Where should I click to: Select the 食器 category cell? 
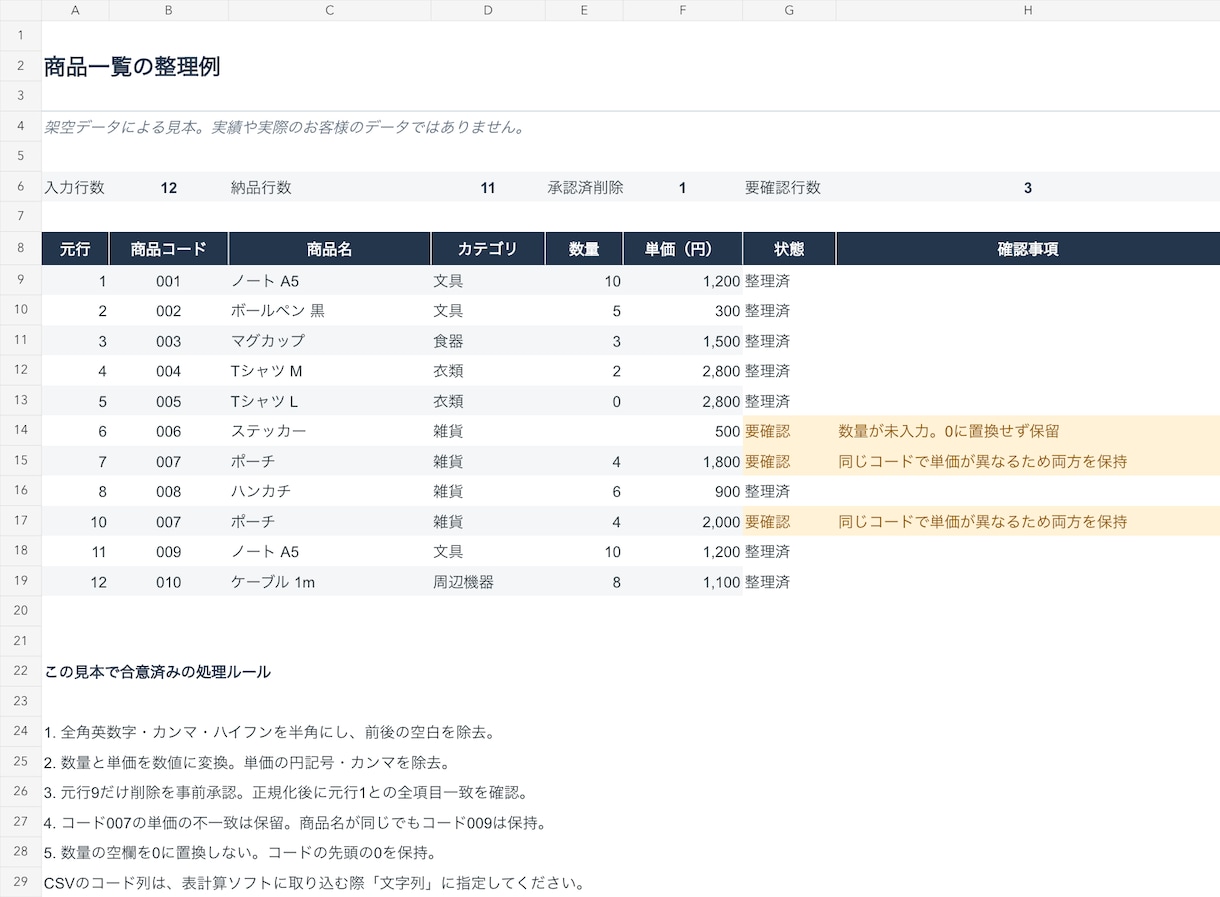coord(488,341)
